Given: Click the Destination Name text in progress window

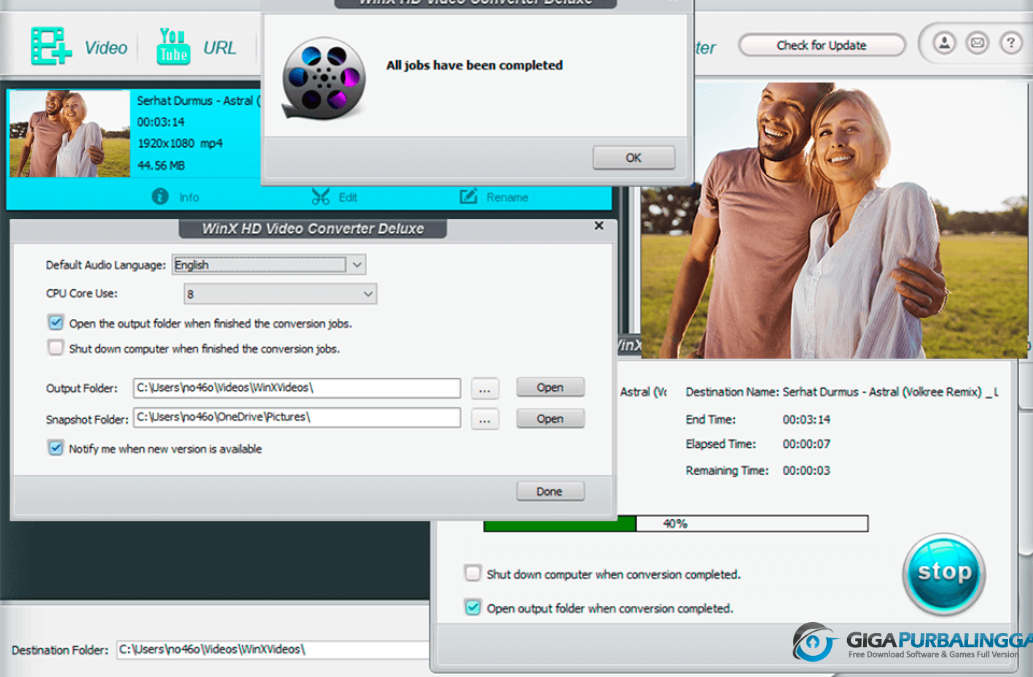Looking at the screenshot, I should click(842, 392).
